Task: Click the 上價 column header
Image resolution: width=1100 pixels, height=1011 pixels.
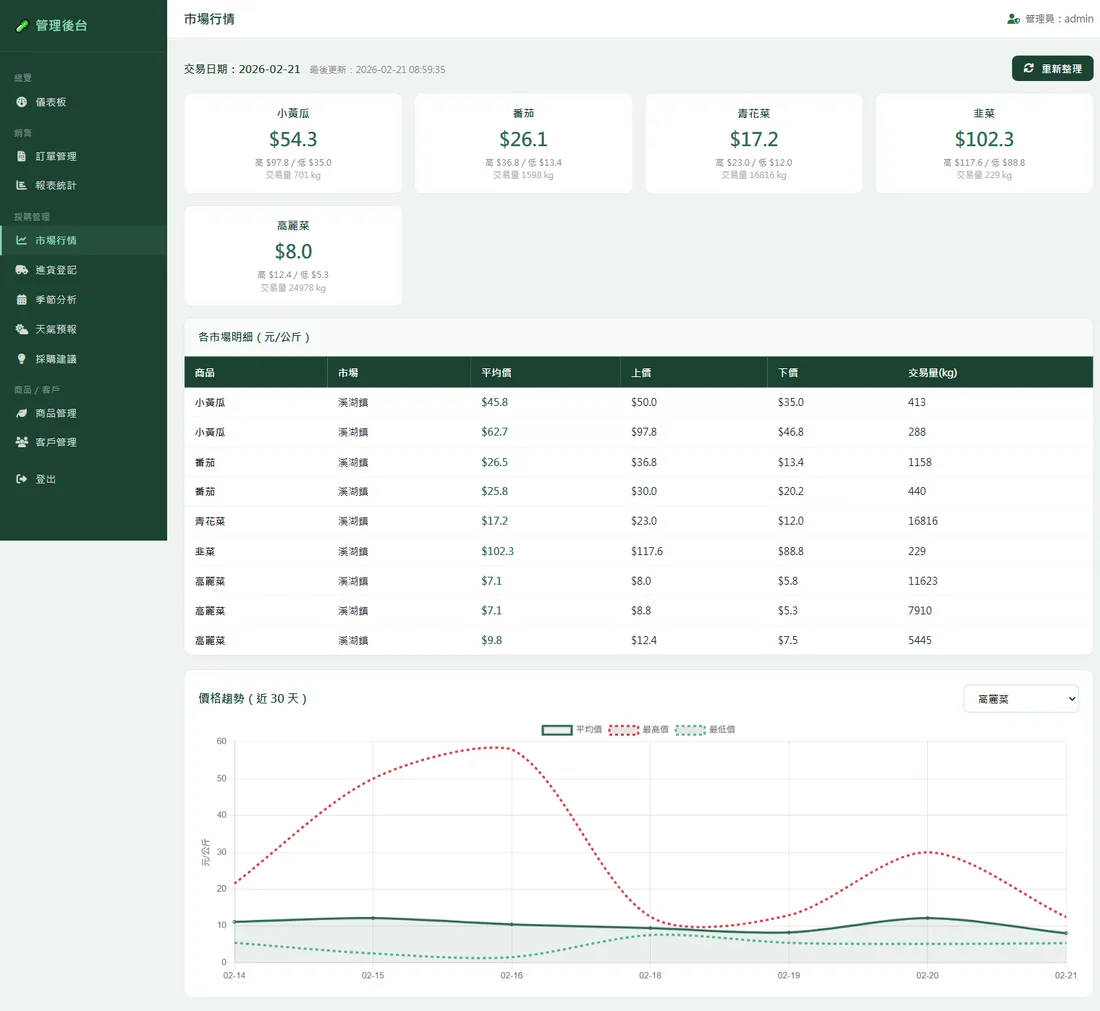Action: click(694, 373)
